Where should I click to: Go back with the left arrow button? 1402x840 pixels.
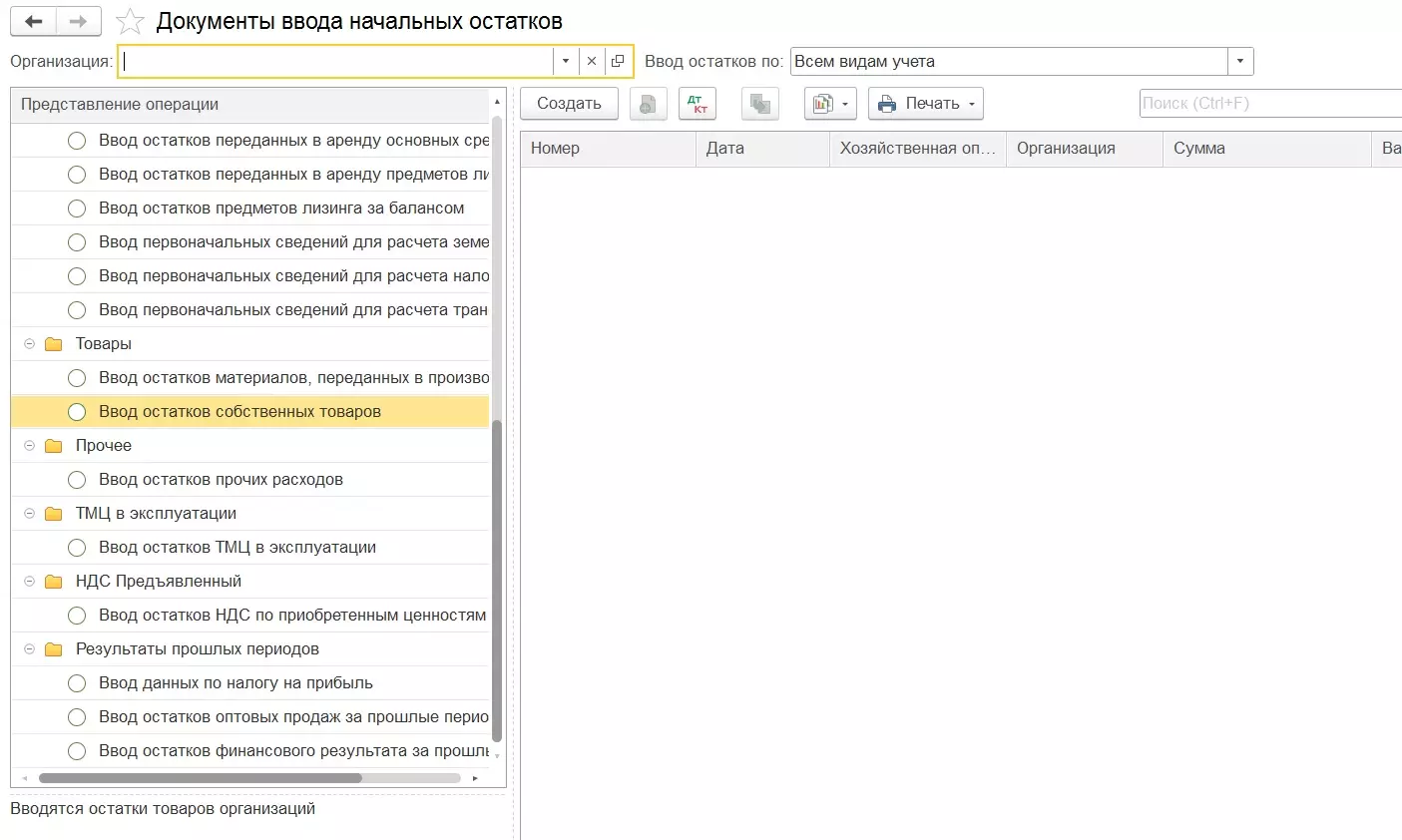[33, 21]
